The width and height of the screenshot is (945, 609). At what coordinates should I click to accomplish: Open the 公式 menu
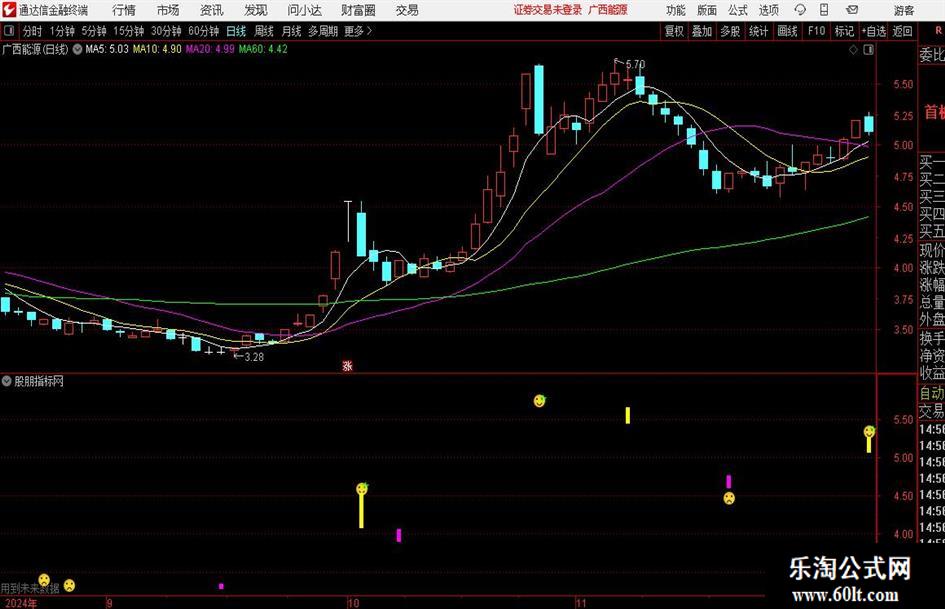point(738,10)
